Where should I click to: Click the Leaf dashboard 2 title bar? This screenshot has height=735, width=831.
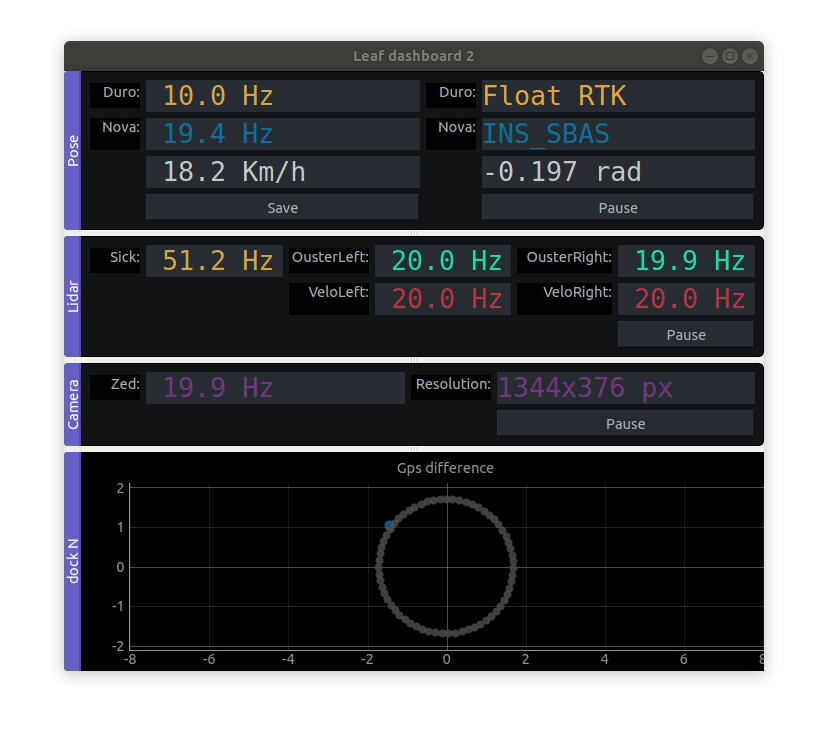click(x=414, y=56)
